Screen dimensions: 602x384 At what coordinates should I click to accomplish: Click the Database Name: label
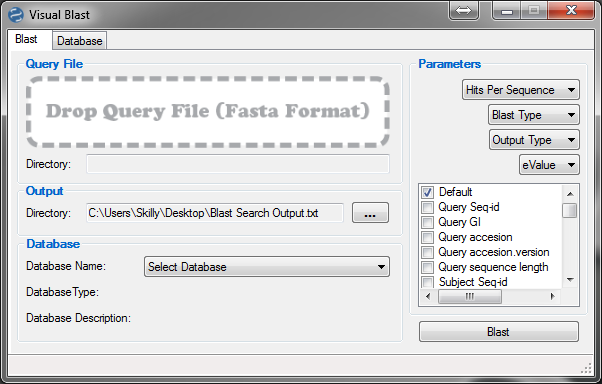click(66, 266)
